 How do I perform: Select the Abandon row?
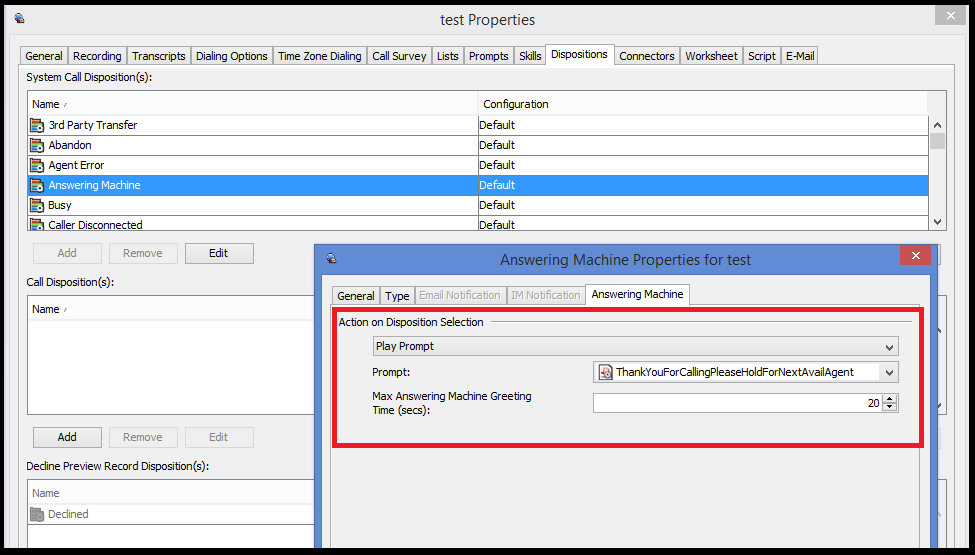tap(478, 145)
